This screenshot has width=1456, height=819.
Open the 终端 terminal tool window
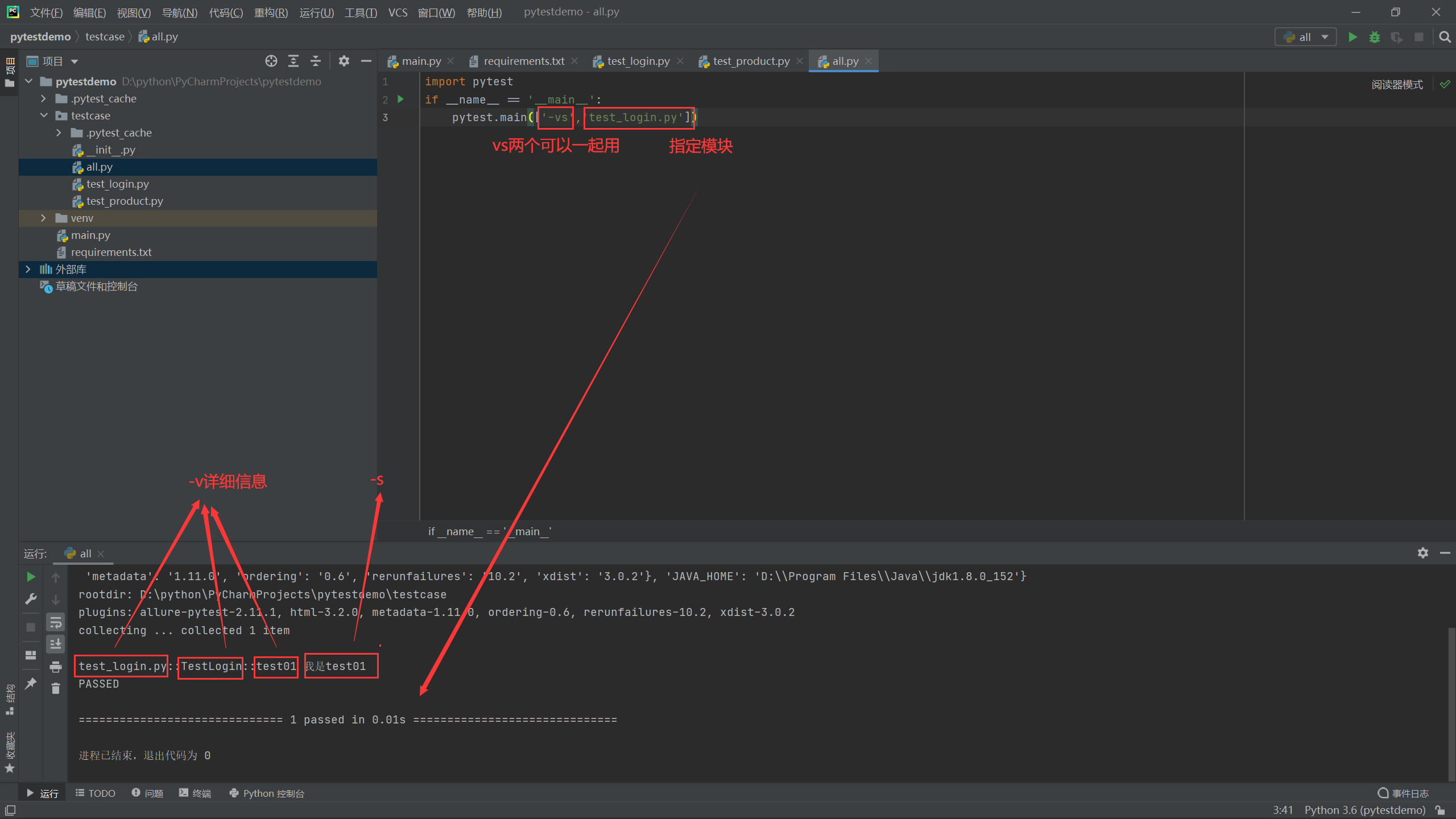tap(195, 793)
